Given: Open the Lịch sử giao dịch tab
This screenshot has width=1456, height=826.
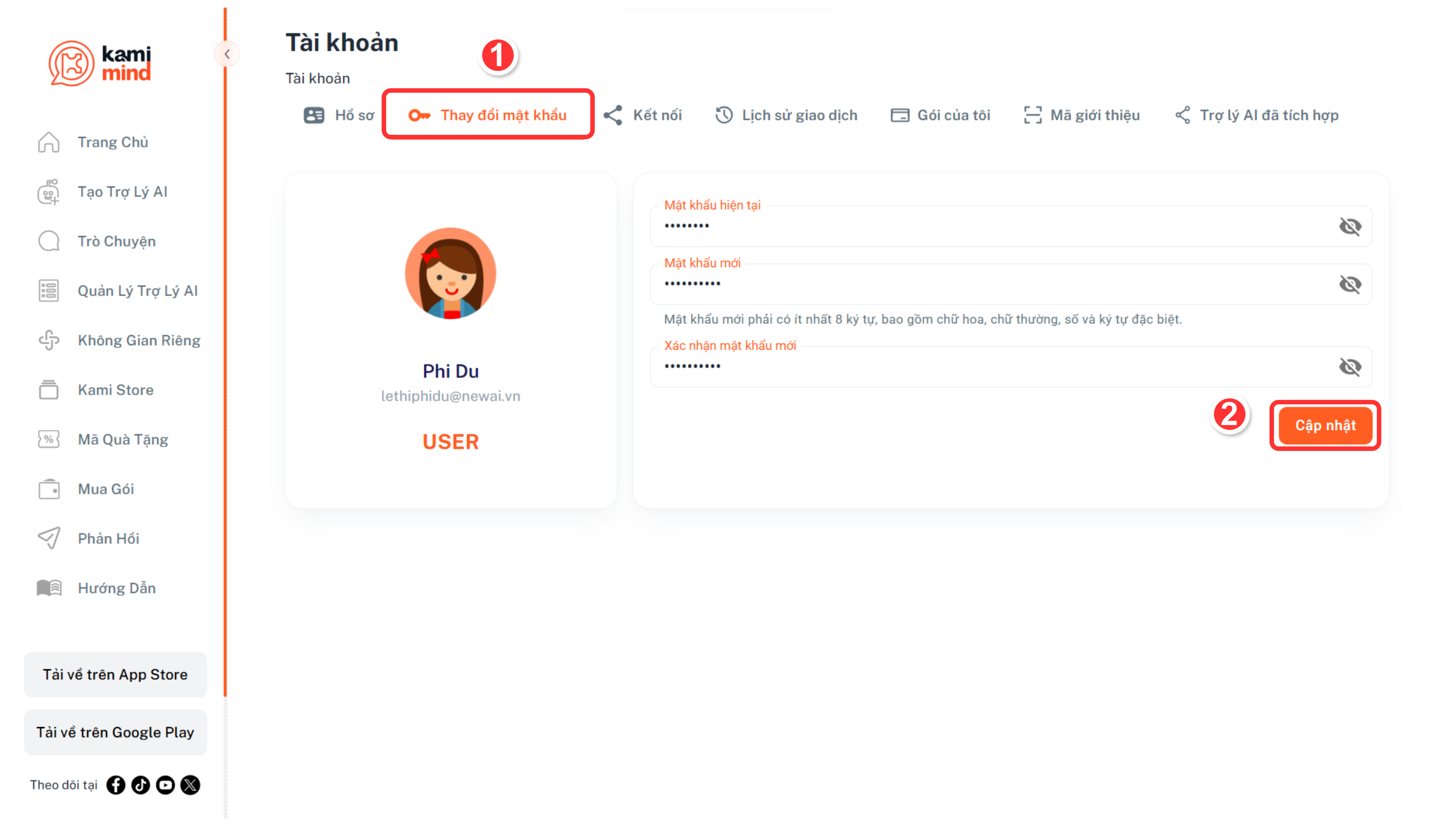Looking at the screenshot, I should click(786, 115).
